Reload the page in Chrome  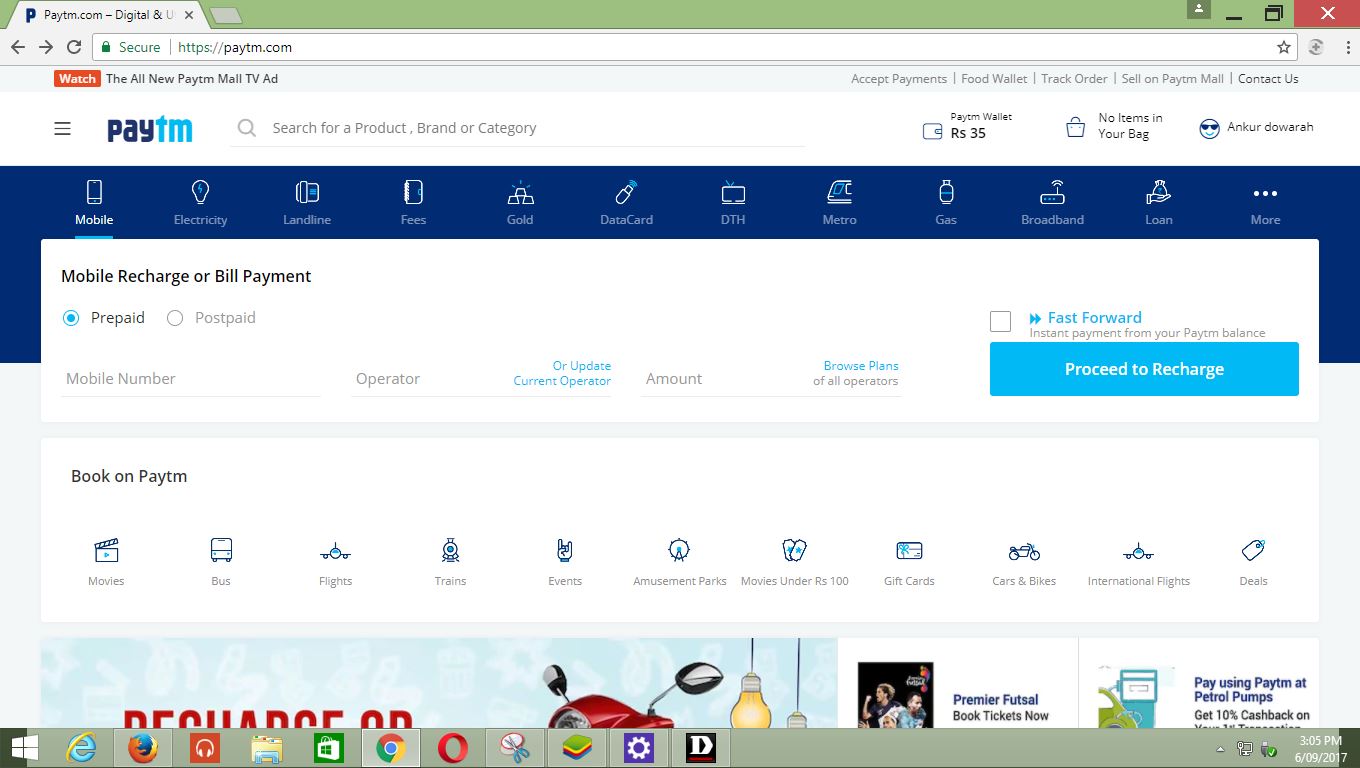74,47
